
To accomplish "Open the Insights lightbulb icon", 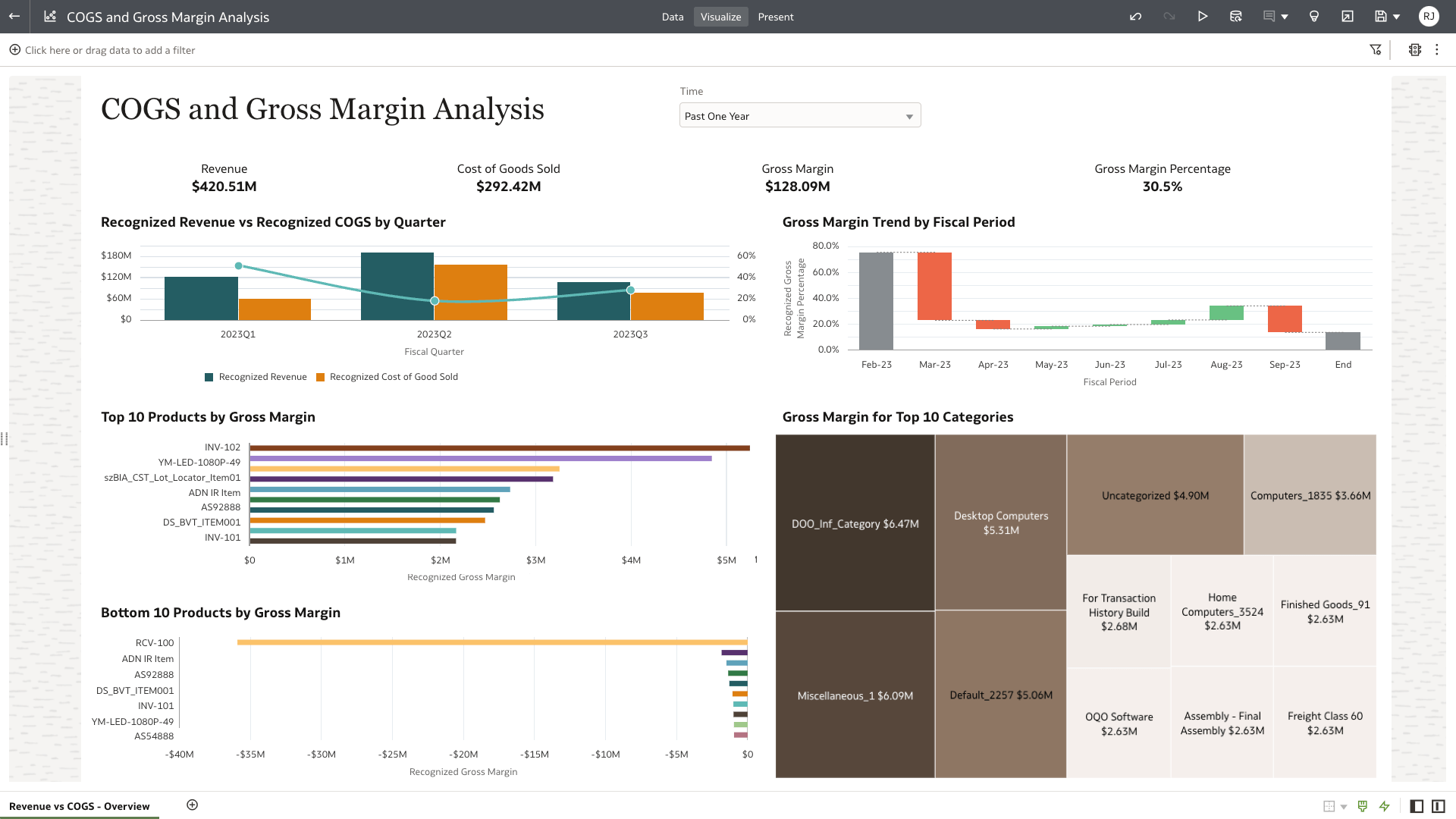I will (x=1314, y=16).
